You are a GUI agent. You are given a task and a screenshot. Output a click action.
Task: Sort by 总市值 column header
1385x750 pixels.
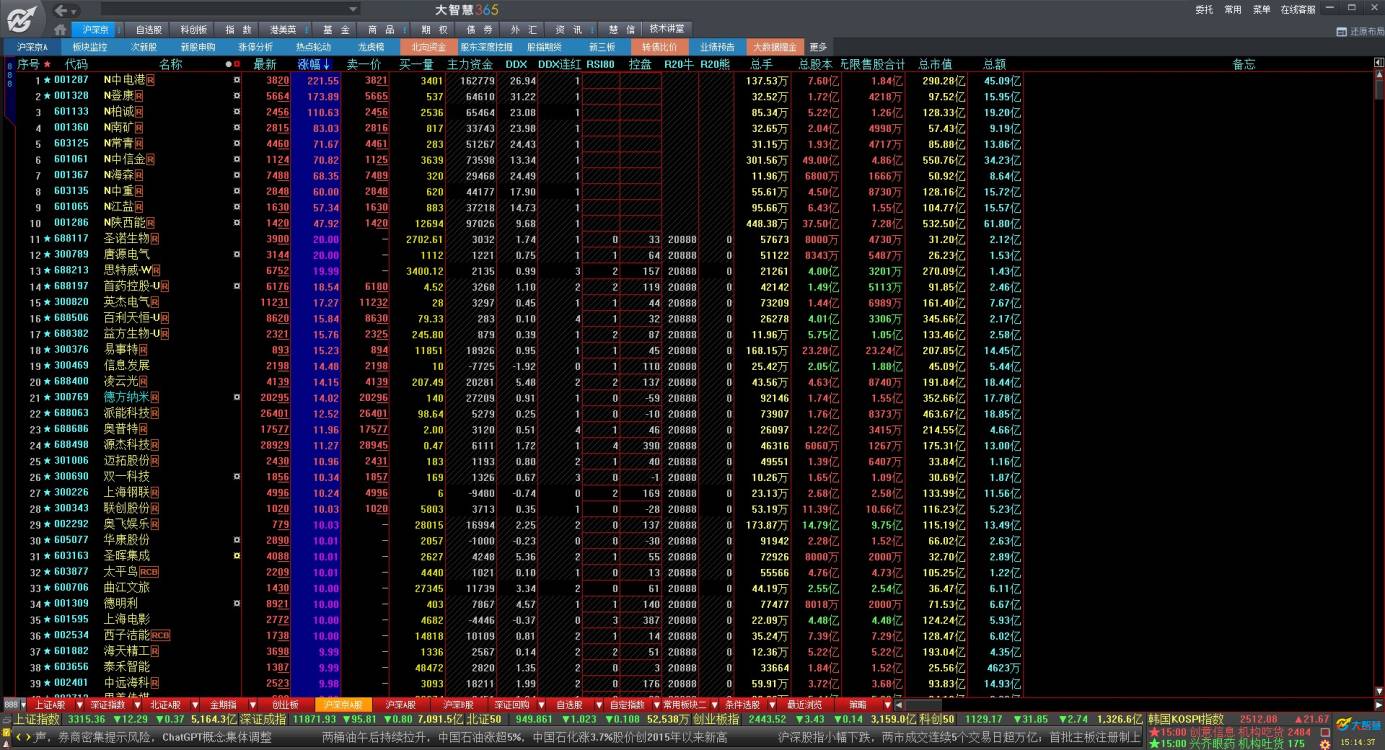(x=935, y=64)
